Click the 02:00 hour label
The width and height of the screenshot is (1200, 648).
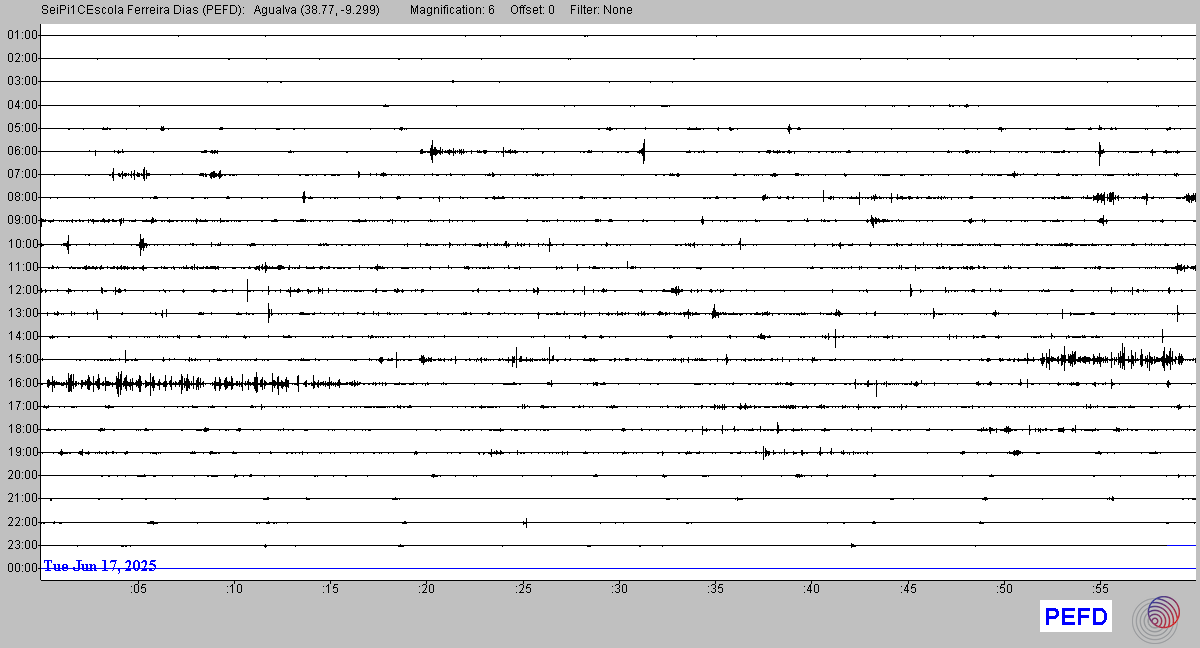(22, 58)
